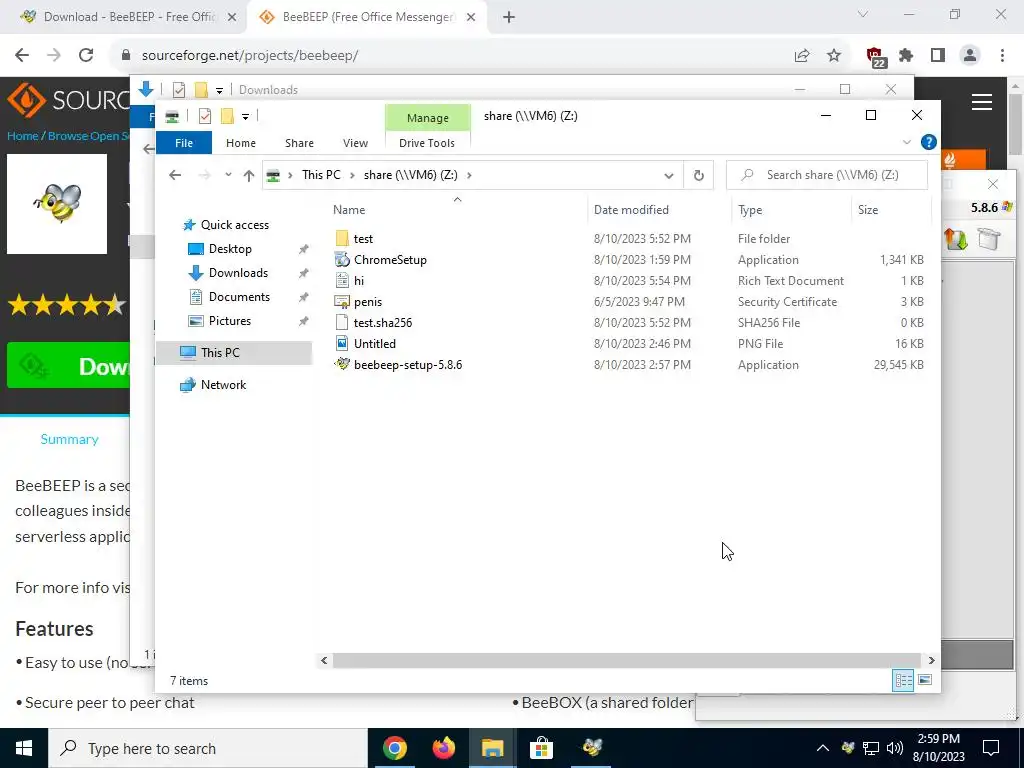
Task: Open the Drive Tools ribbon tab
Action: [426, 143]
